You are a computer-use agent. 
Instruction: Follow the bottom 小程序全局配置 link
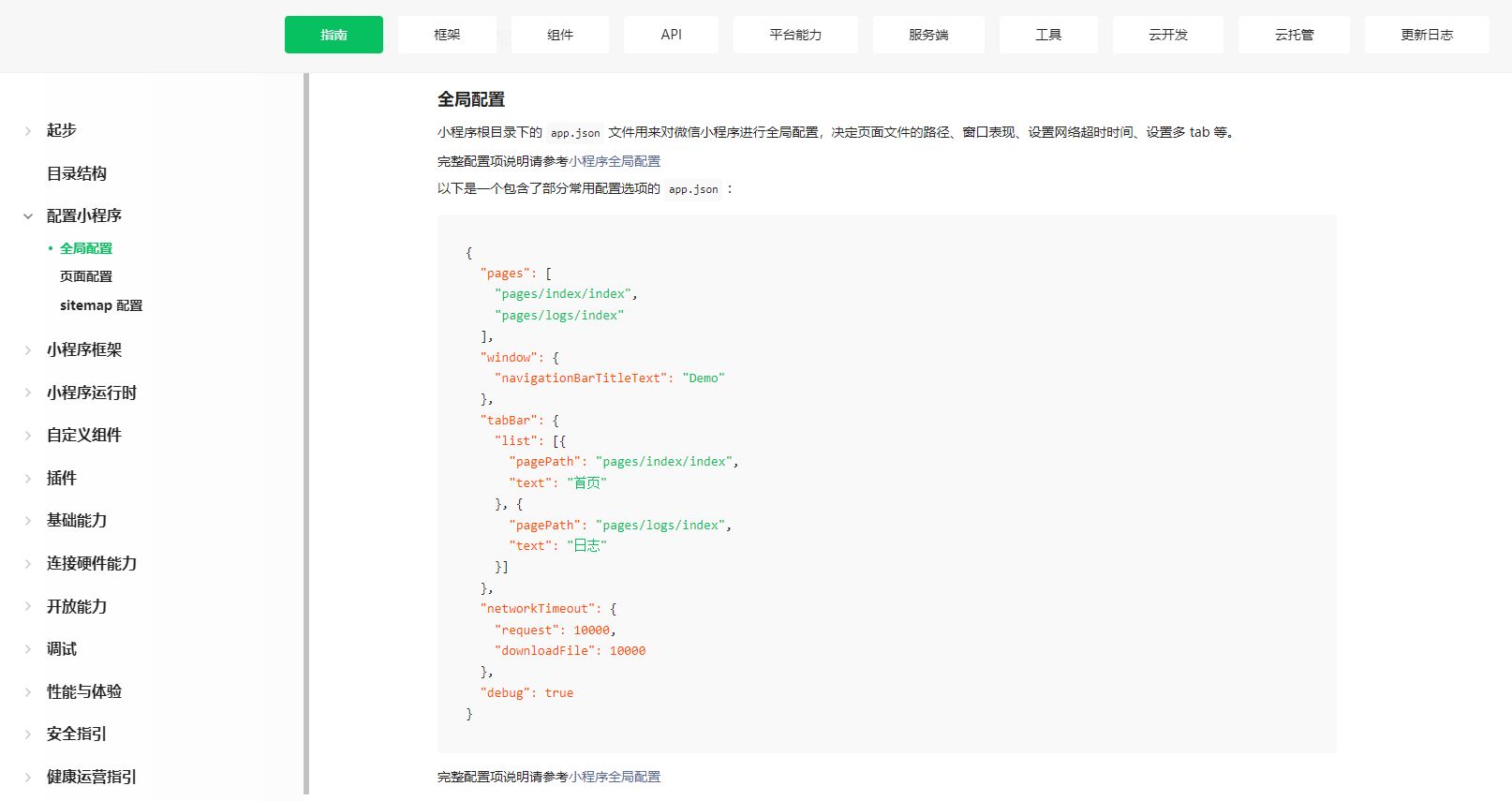[615, 777]
